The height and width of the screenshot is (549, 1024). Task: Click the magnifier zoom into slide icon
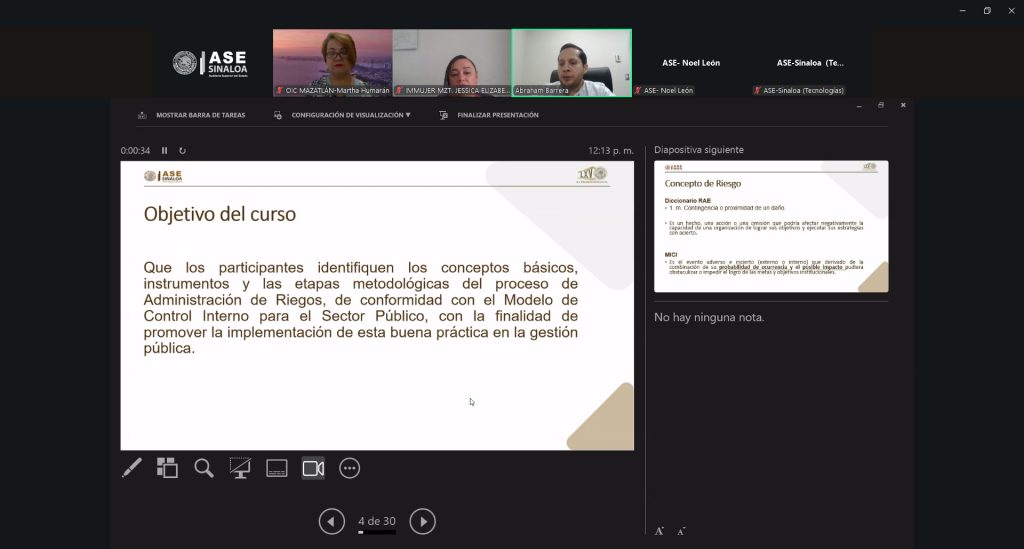(204, 468)
